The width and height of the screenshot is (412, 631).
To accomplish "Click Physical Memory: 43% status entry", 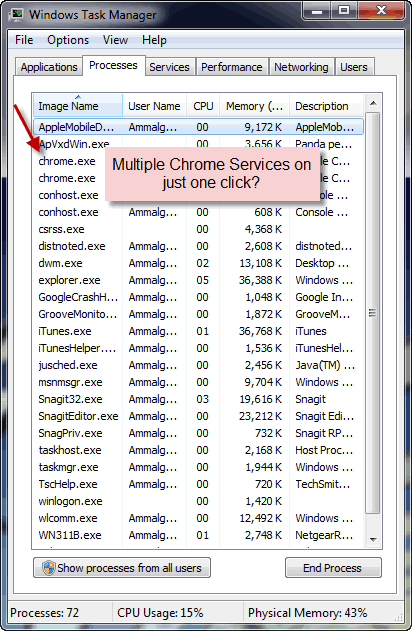I will (307, 612).
